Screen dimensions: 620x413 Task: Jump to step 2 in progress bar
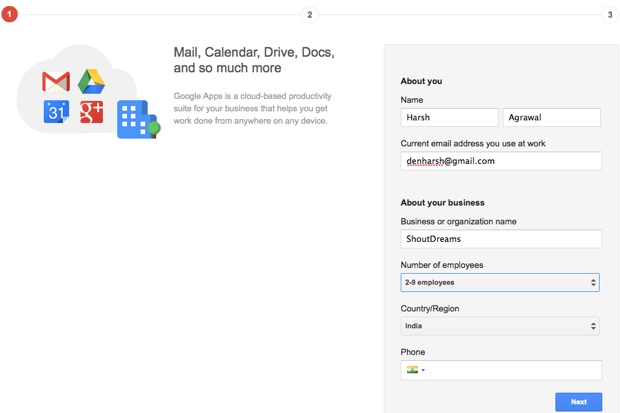pos(310,15)
